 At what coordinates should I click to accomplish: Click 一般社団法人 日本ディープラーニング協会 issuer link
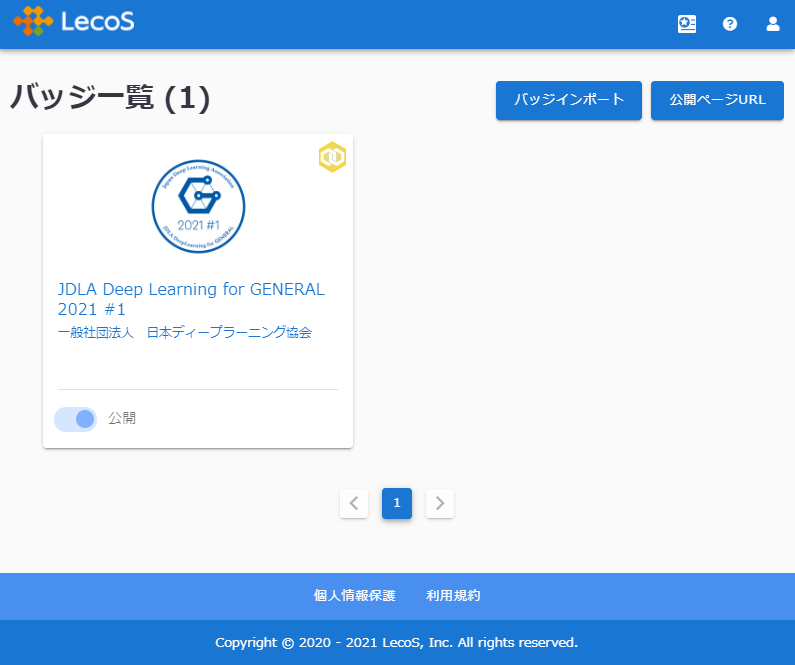(x=185, y=332)
